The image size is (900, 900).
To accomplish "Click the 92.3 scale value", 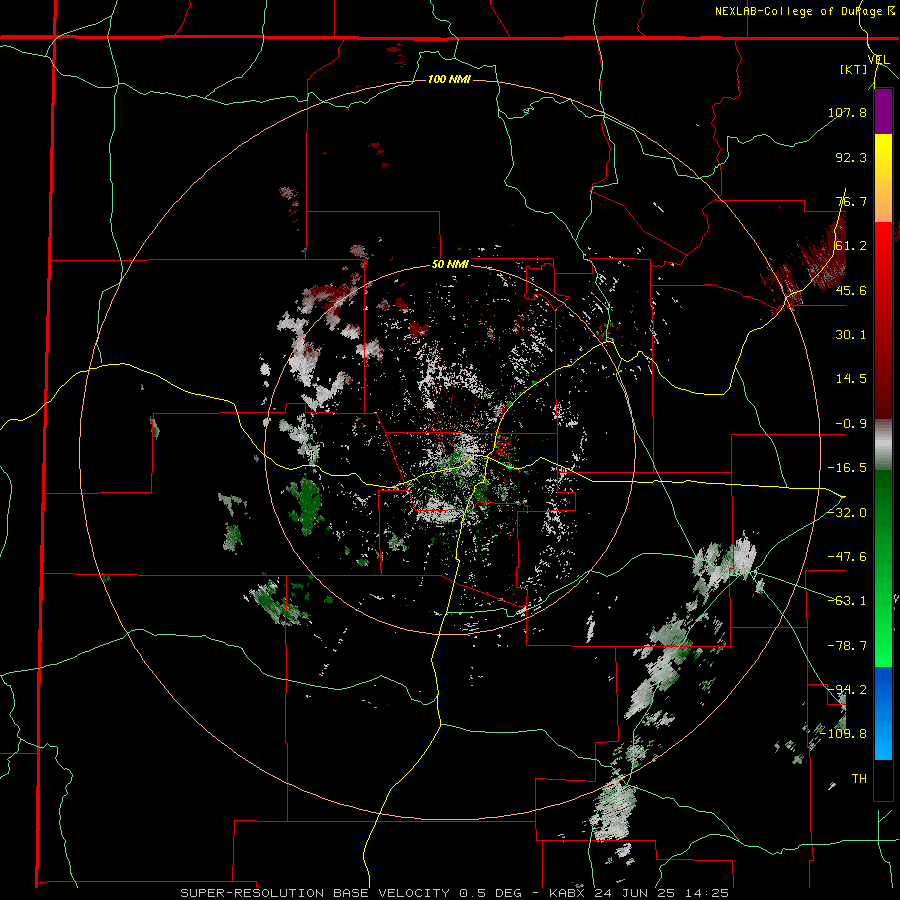I will 851,157.
